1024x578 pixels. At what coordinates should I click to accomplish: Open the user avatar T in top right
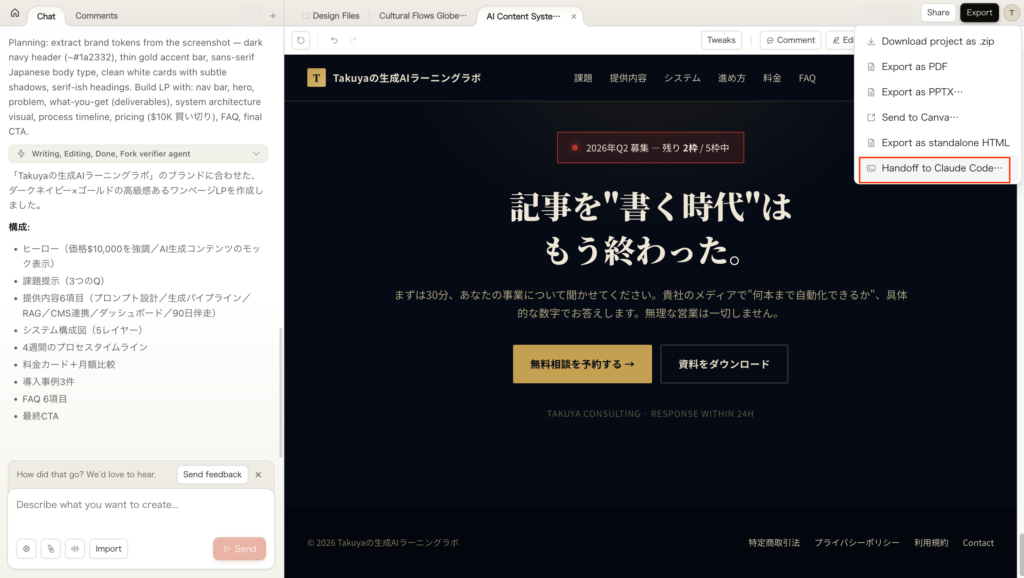coord(1011,13)
